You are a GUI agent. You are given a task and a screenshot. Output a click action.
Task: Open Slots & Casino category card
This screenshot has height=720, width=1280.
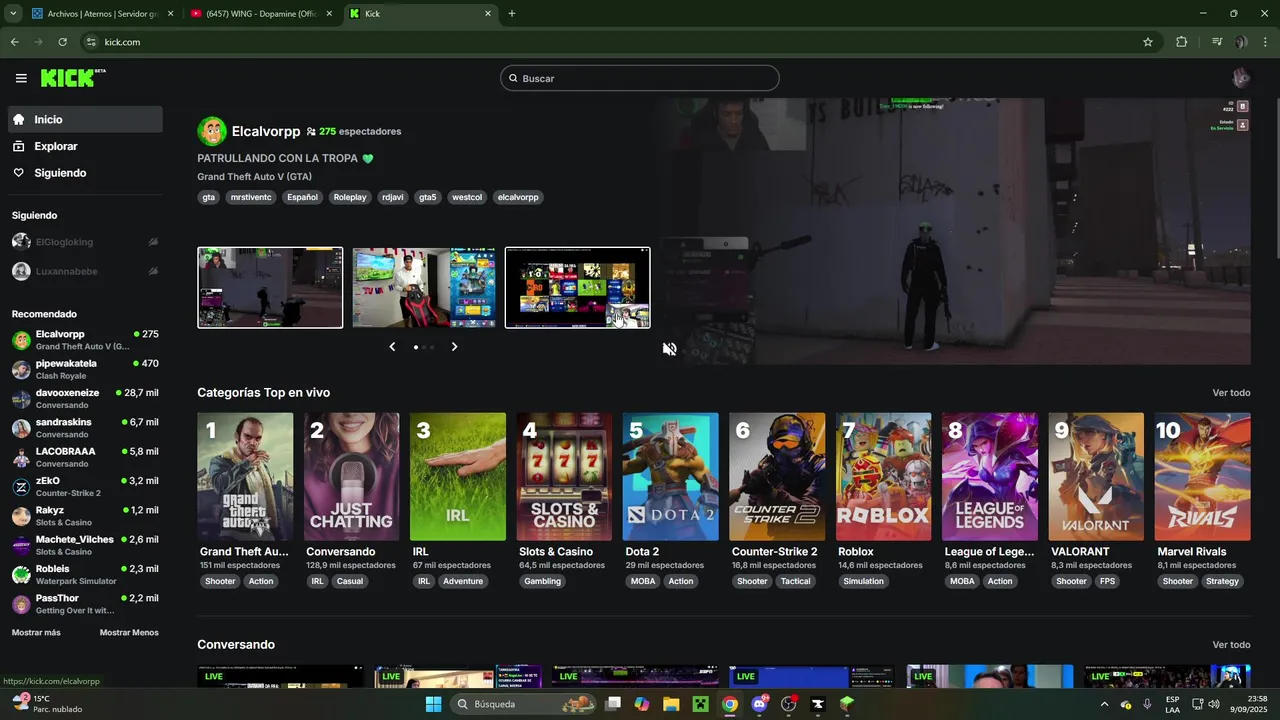pos(564,477)
